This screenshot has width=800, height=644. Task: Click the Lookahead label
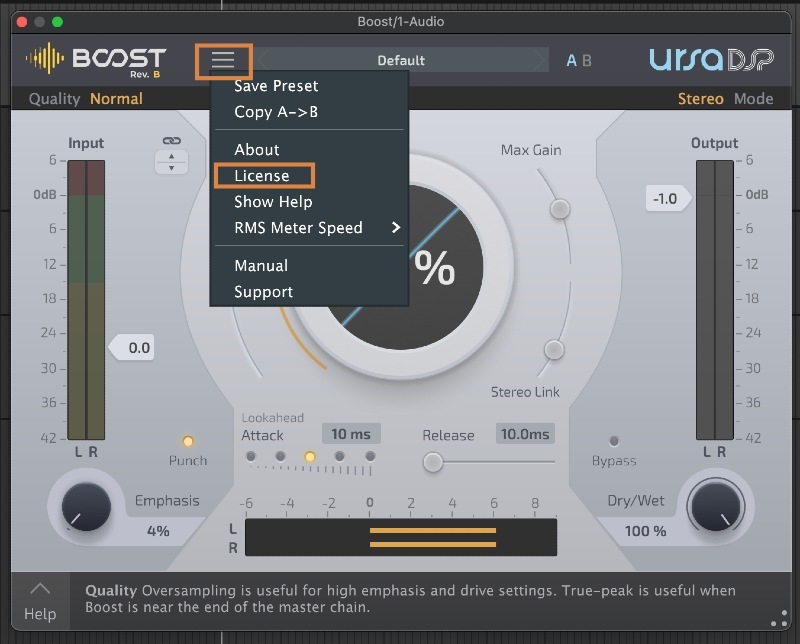pos(272,418)
